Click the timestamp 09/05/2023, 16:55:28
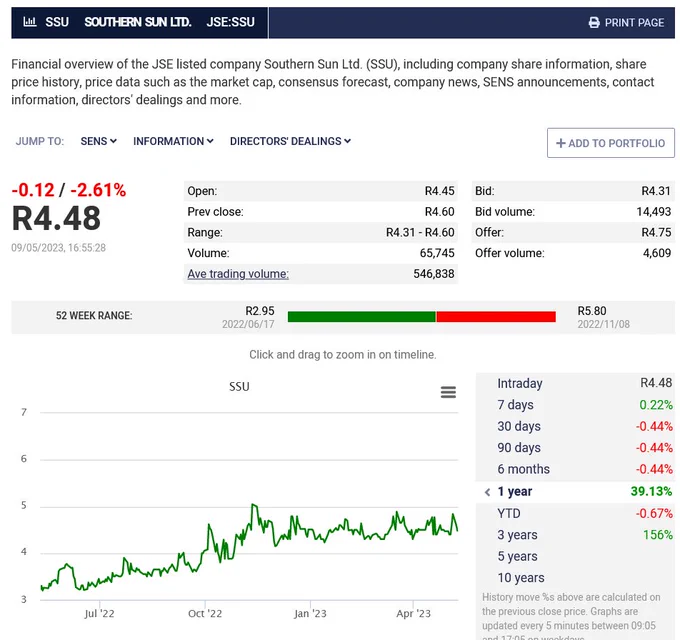Screen dimensions: 680x640 point(59,248)
